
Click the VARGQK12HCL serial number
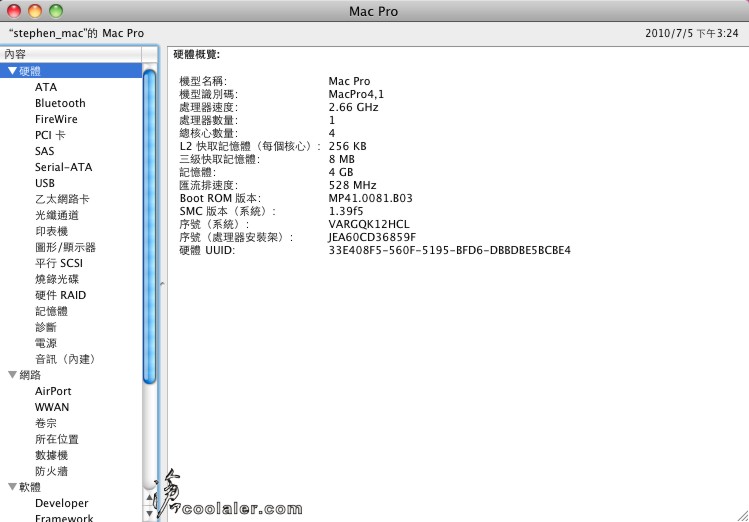pyautogui.click(x=369, y=224)
